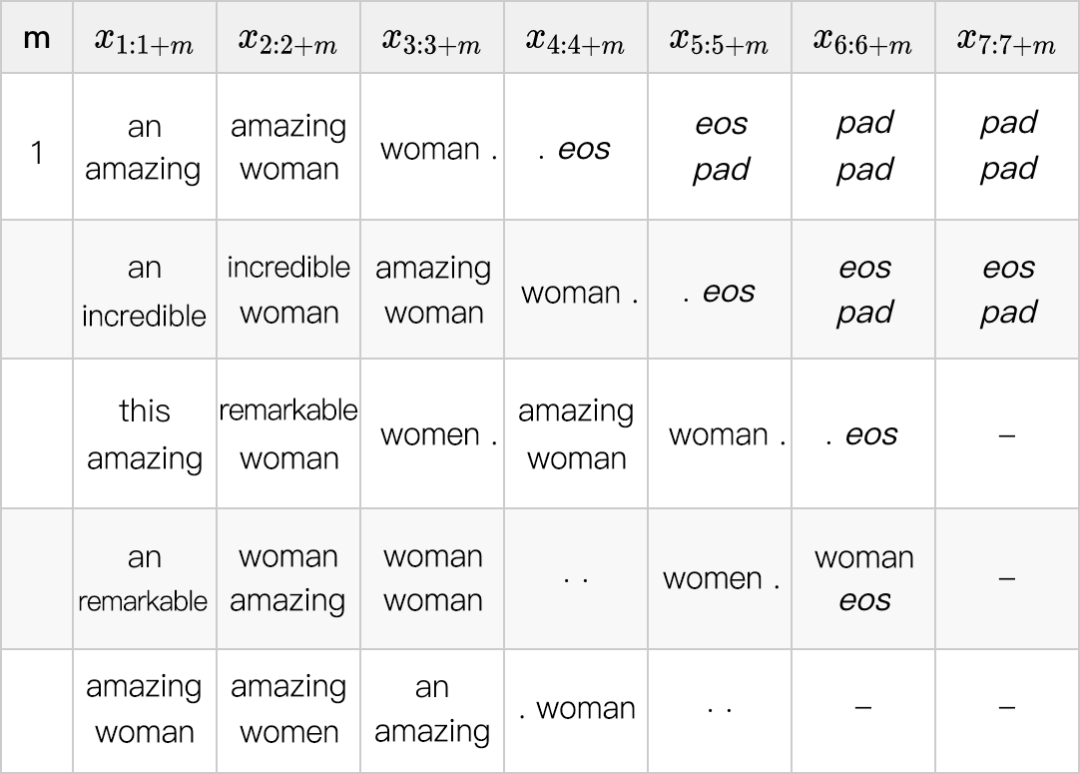Click the x2:2+m header cell
The width and height of the screenshot is (1080, 774).
pos(288,40)
